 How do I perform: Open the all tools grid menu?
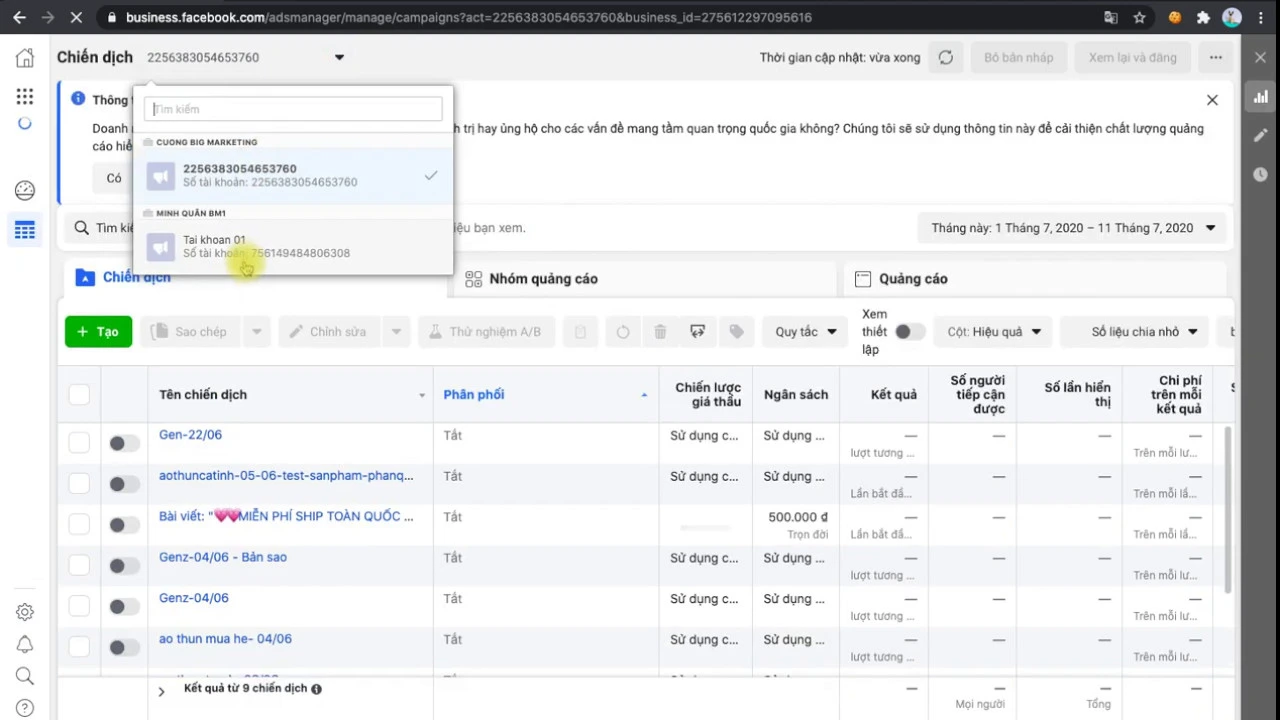point(25,96)
